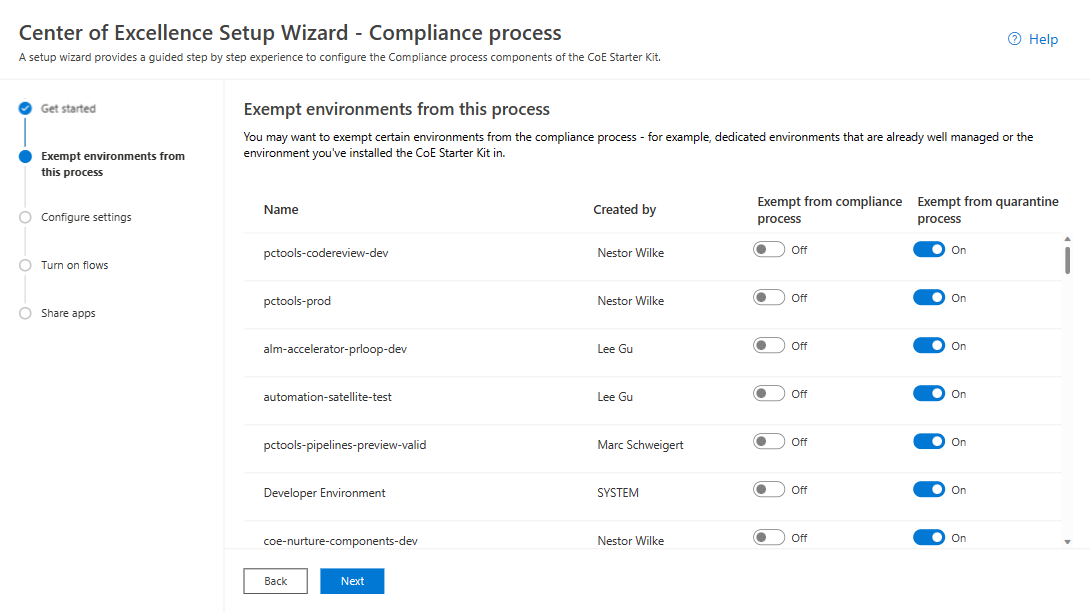Jump to the Turn on flows step
This screenshot has width=1090, height=613.
coord(74,265)
